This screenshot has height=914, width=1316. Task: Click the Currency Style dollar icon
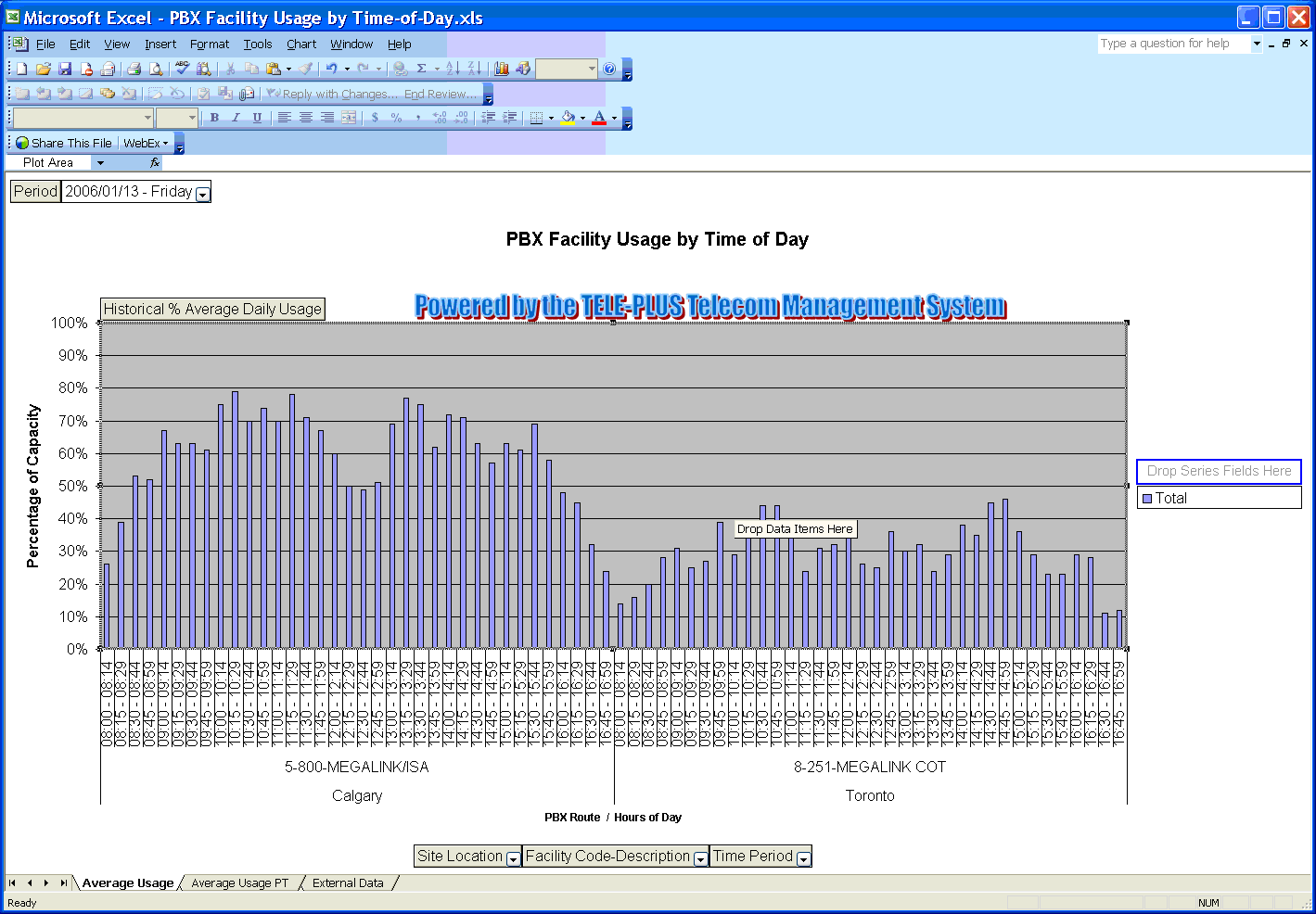pyautogui.click(x=375, y=118)
